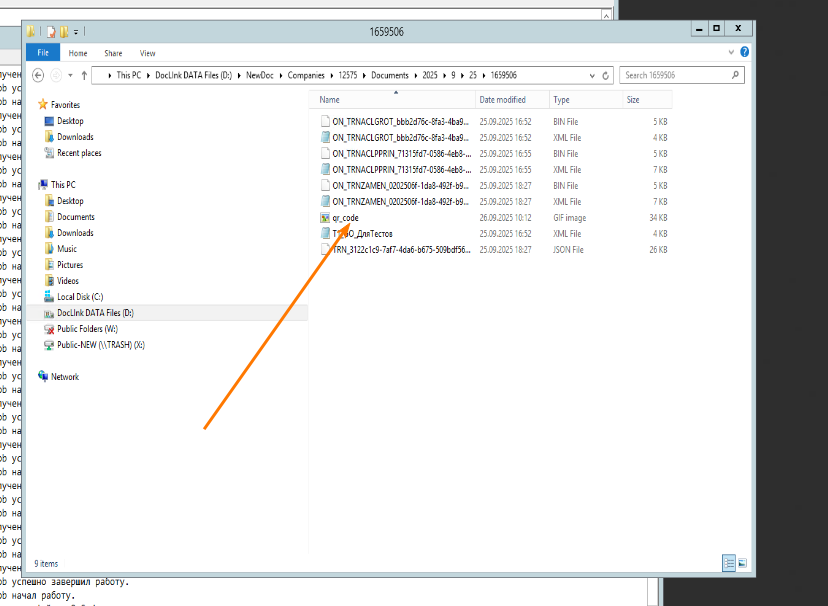Image resolution: width=828 pixels, height=606 pixels.
Task: Click the 34 KB size of qr_code
Action: 658,218
